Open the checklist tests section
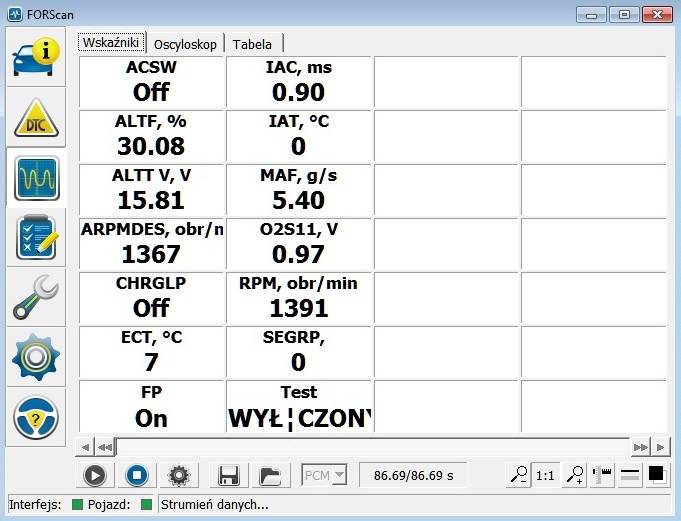 click(x=36, y=237)
